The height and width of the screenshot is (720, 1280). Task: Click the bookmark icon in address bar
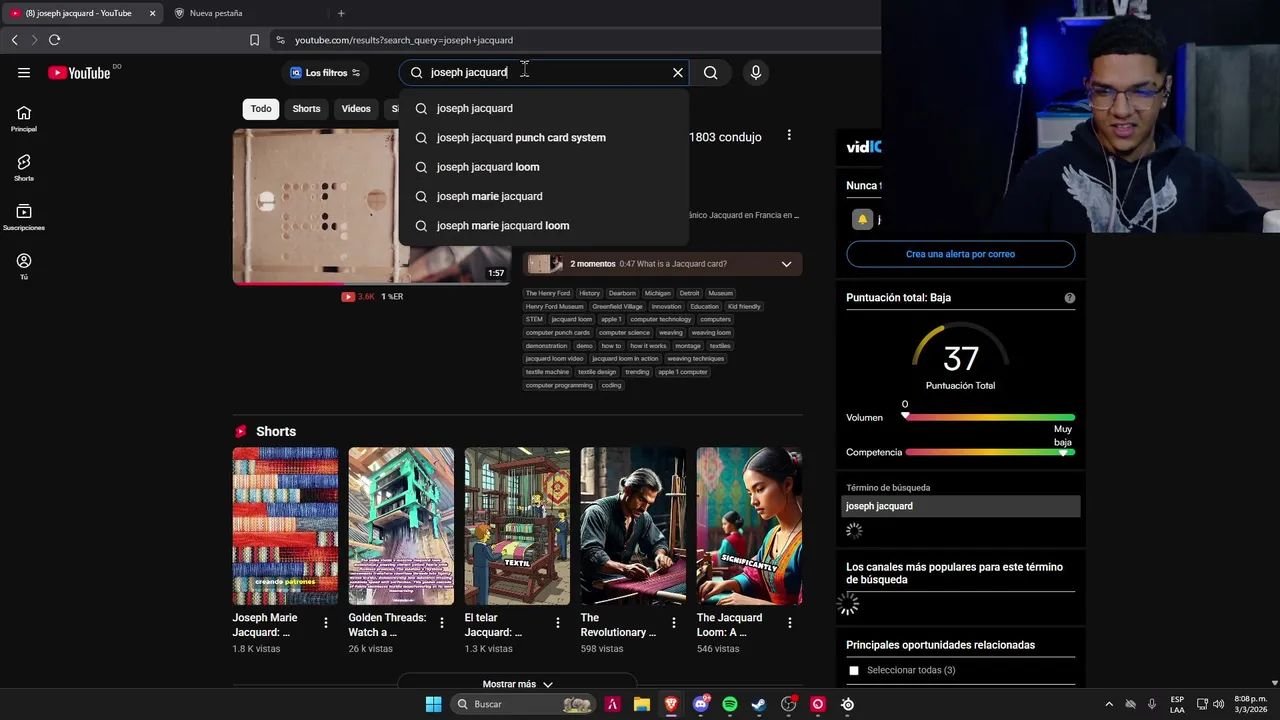tap(254, 40)
